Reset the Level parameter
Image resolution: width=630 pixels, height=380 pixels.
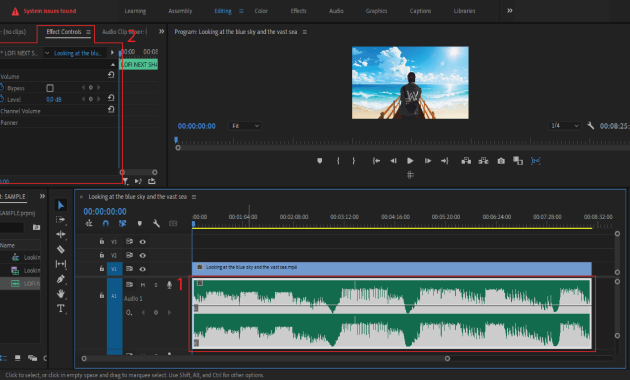(111, 98)
